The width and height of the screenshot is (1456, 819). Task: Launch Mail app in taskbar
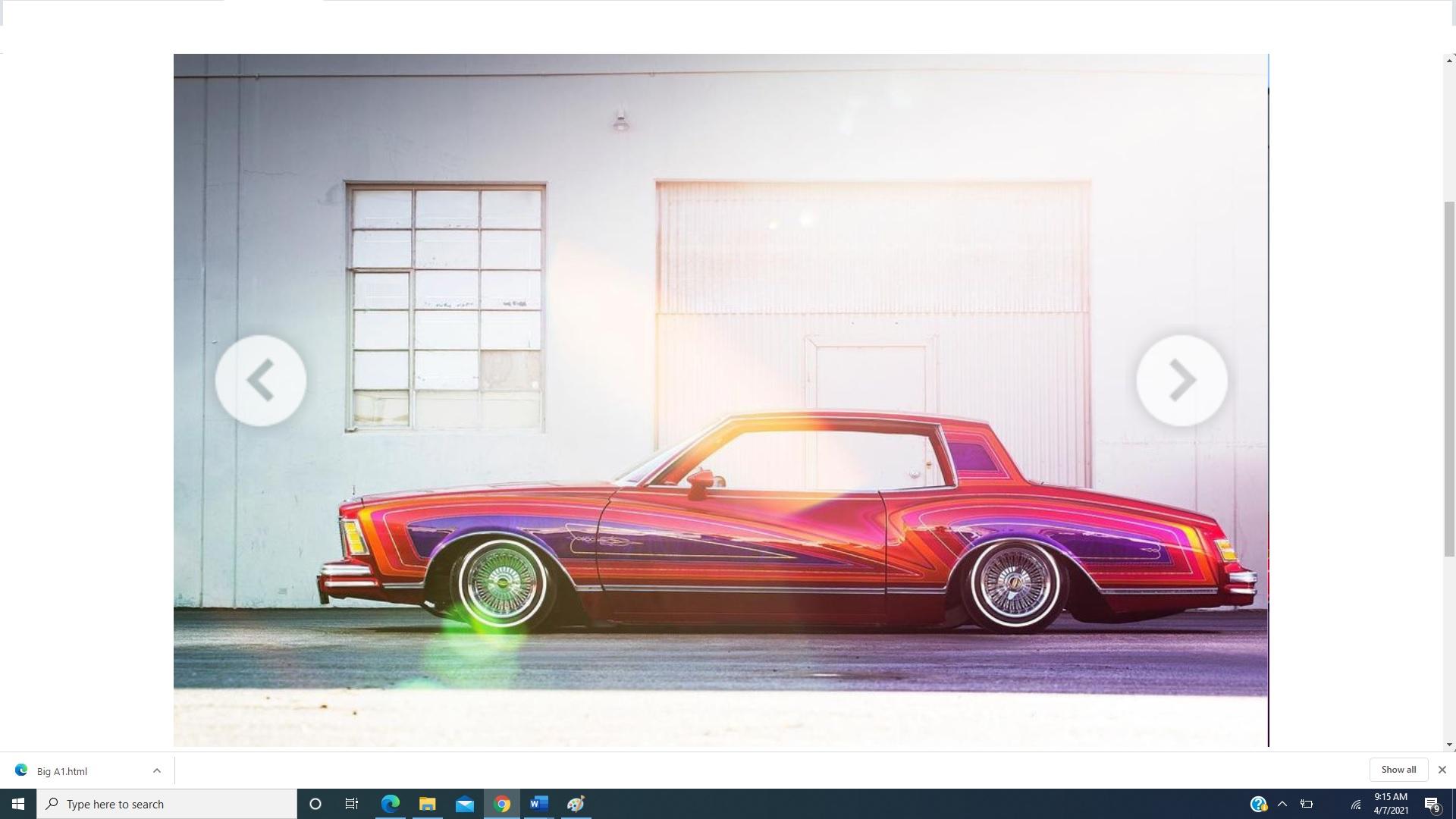[x=464, y=804]
